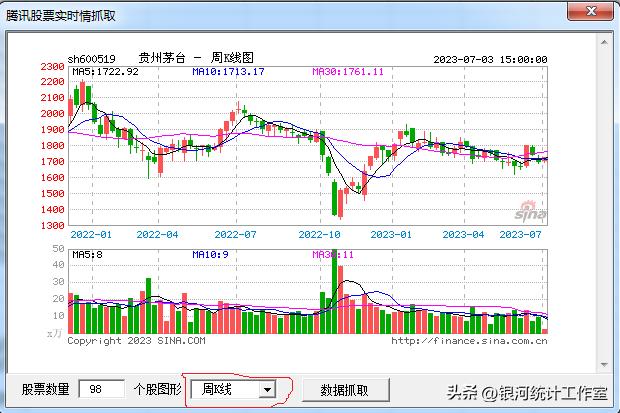Click the volume axis label 50
Viewport: 620px width, 413px height.
[58, 249]
